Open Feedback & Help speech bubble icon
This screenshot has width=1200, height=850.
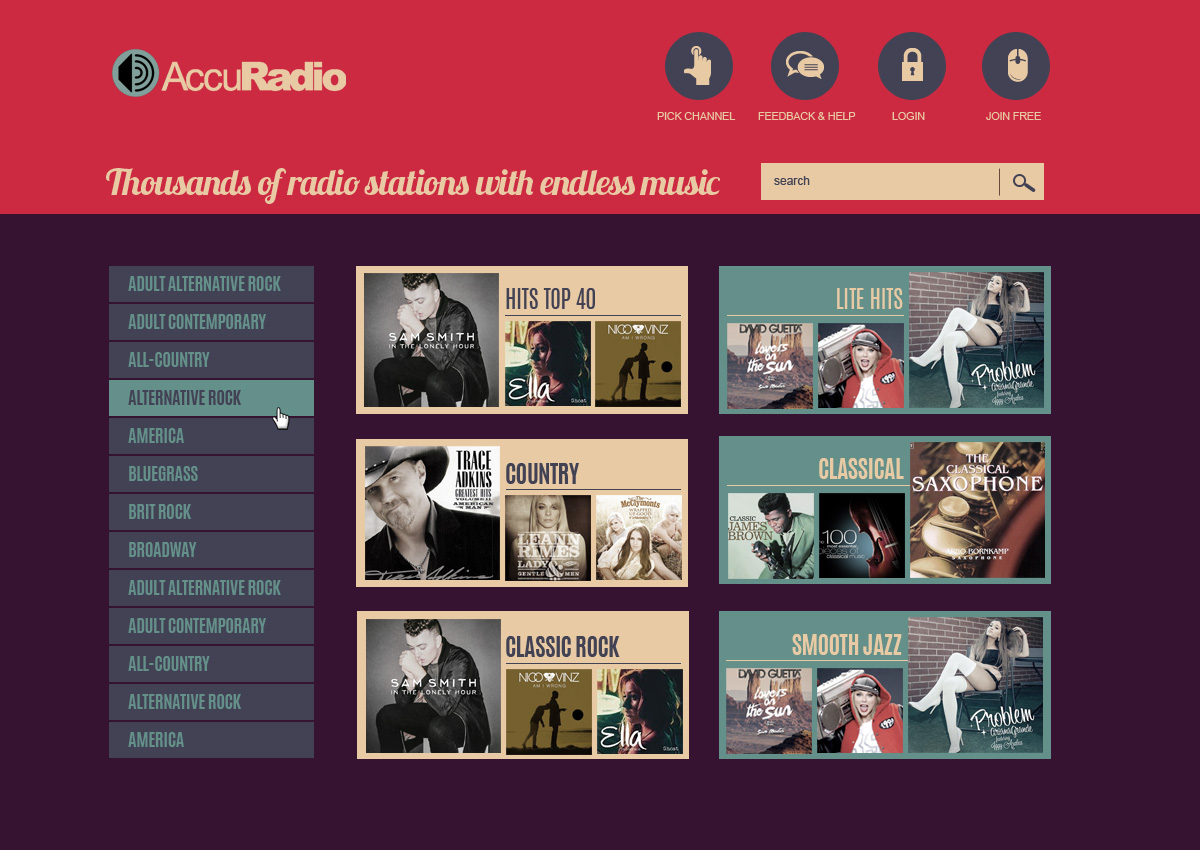[x=805, y=66]
